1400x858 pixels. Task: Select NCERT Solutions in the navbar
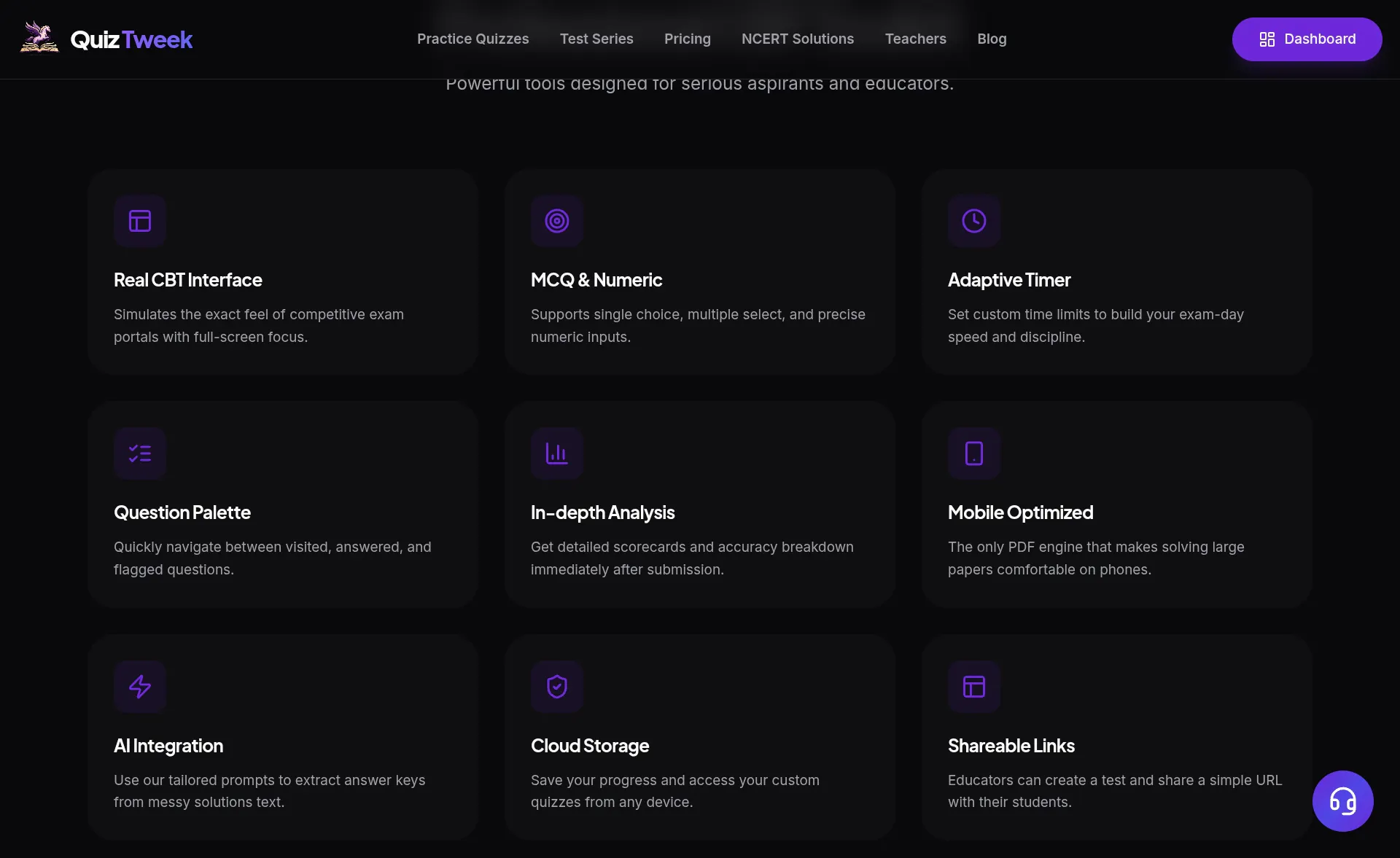(x=798, y=39)
